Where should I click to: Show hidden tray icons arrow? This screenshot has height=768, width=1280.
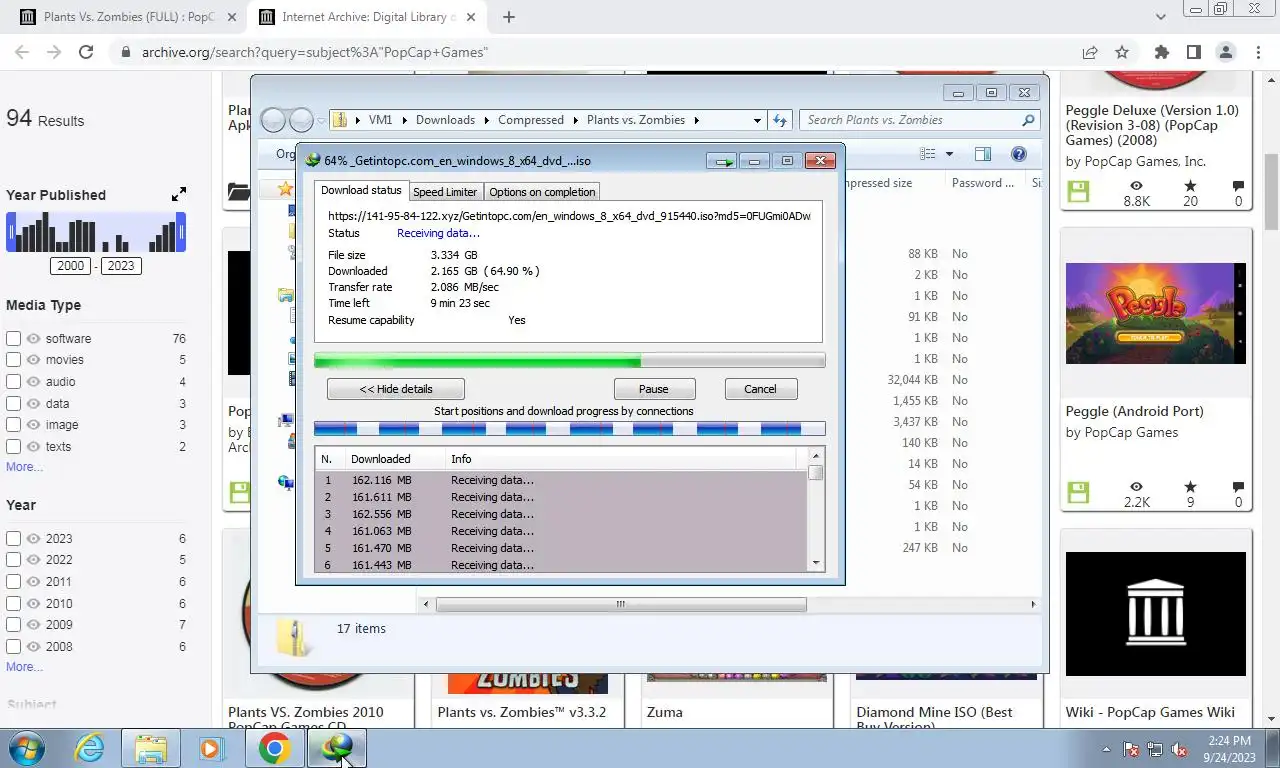pyautogui.click(x=1106, y=749)
